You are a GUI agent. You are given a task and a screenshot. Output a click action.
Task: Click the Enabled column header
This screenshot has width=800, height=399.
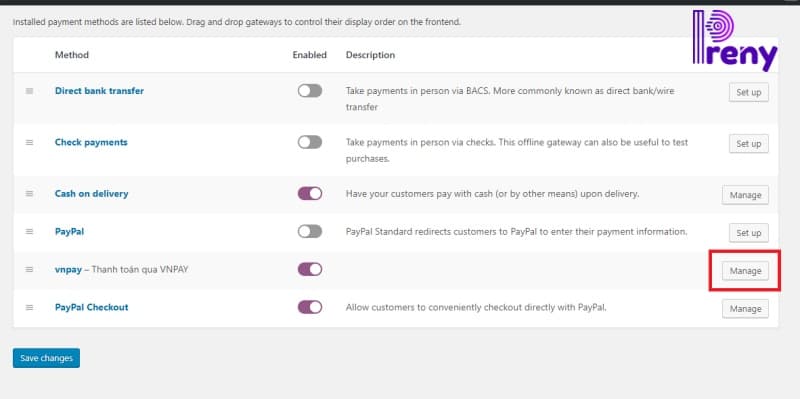[310, 55]
